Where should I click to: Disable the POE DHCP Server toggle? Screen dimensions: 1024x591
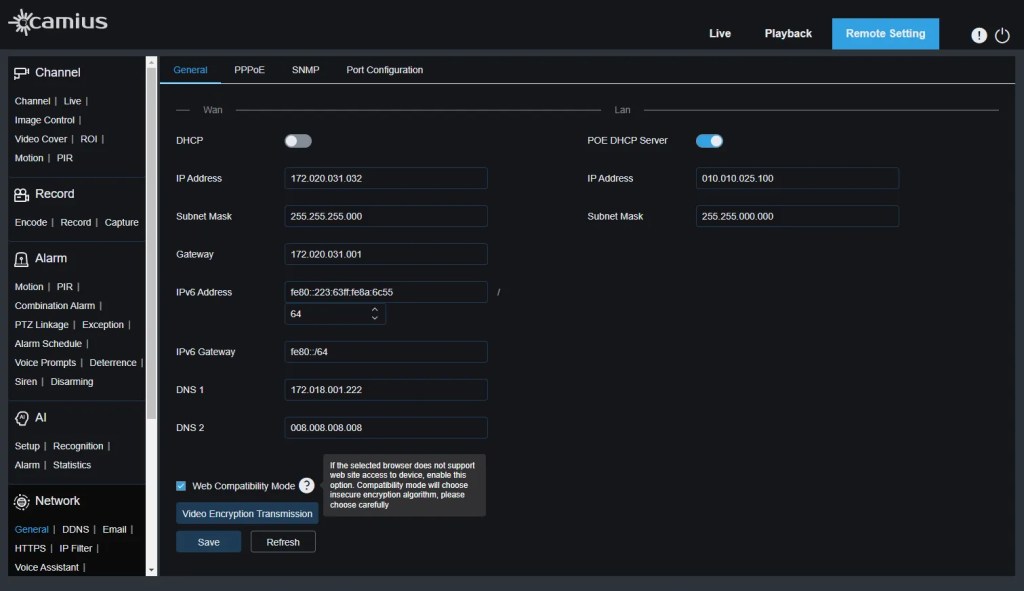pos(709,141)
